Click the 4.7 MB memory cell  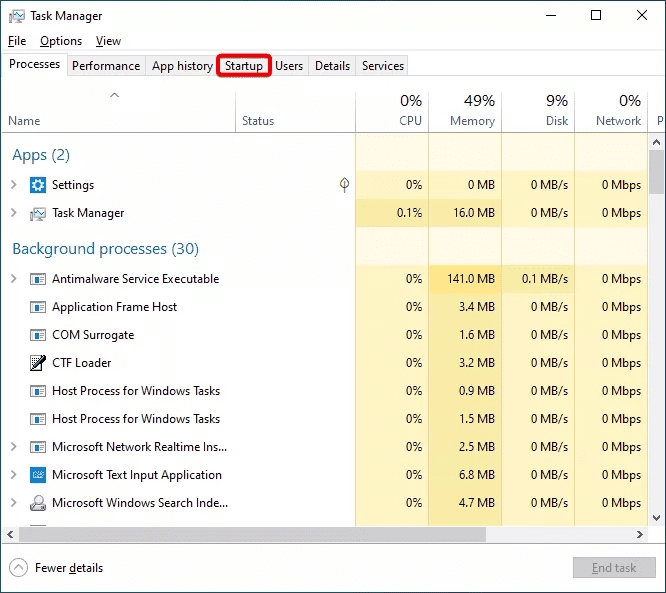(465, 503)
